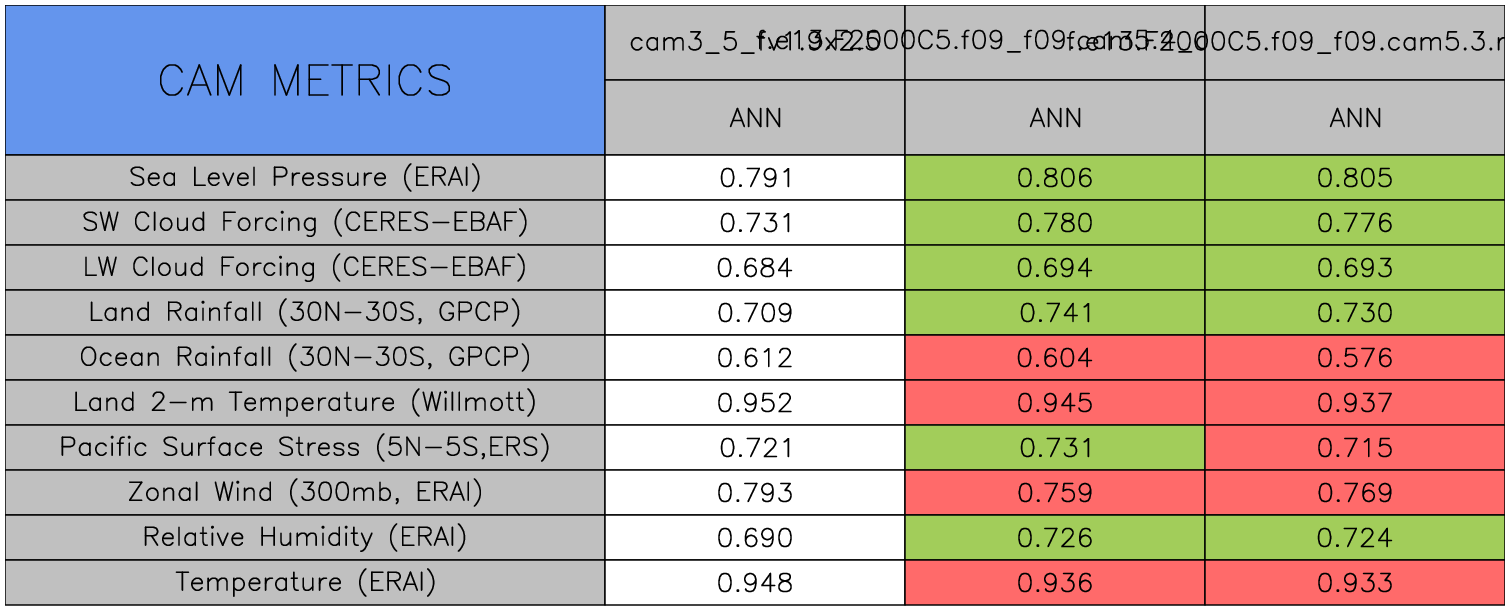
Task: Select the green cell with value 0.780
Action: click(1055, 223)
